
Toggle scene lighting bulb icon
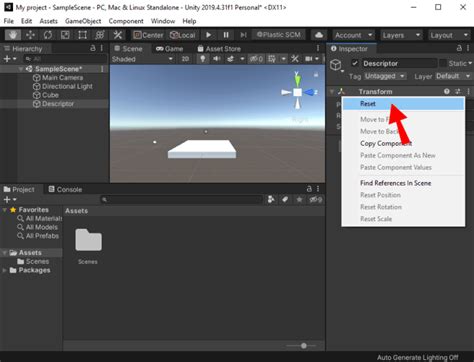(x=202, y=59)
